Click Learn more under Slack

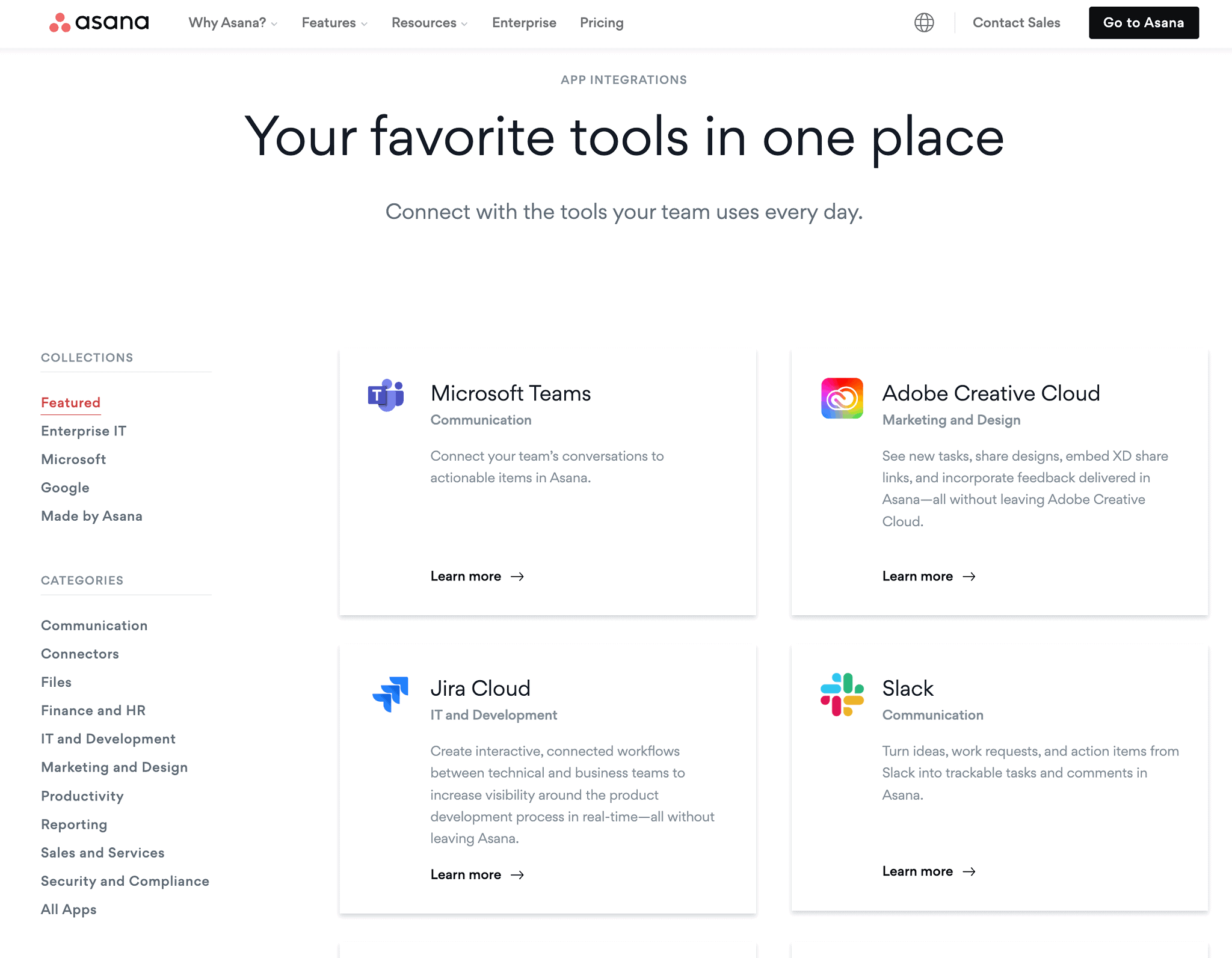[917, 872]
